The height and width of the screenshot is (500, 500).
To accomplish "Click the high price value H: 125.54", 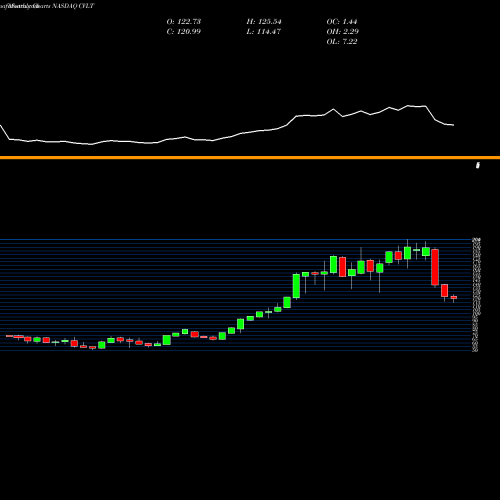I will [264, 22].
